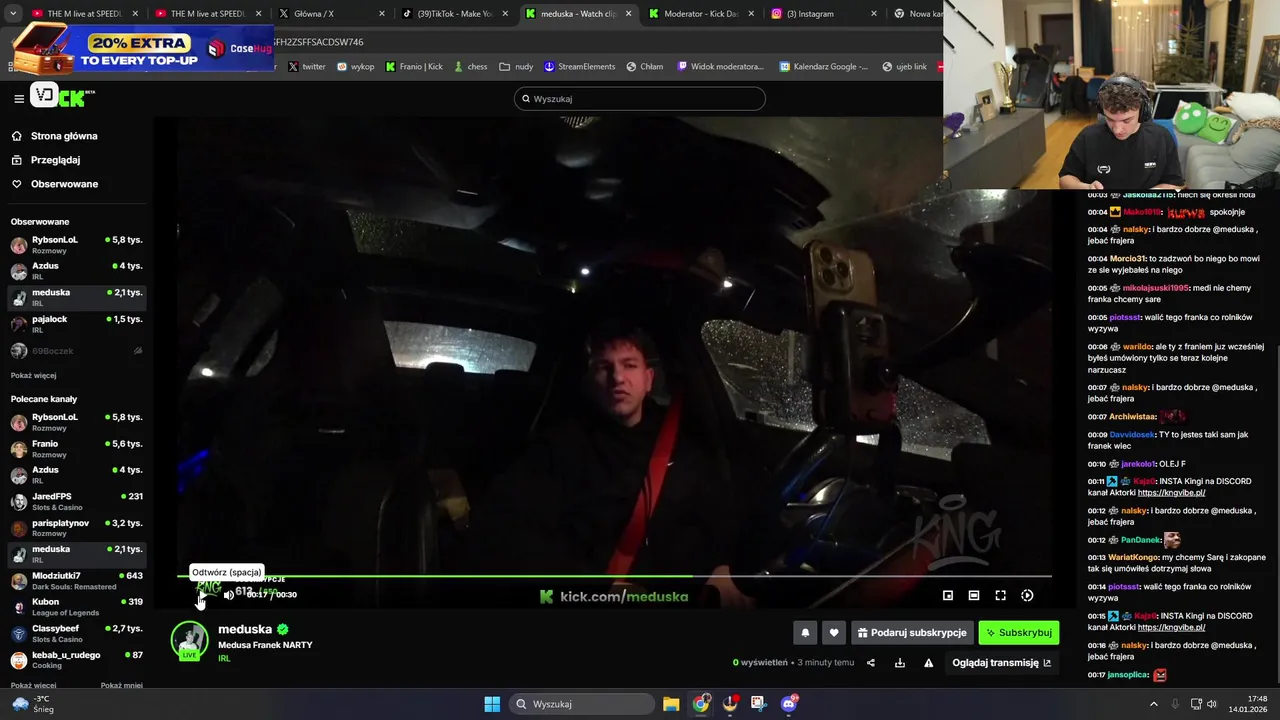Open the chess bookmark
This screenshot has width=1280, height=720.
(x=470, y=66)
